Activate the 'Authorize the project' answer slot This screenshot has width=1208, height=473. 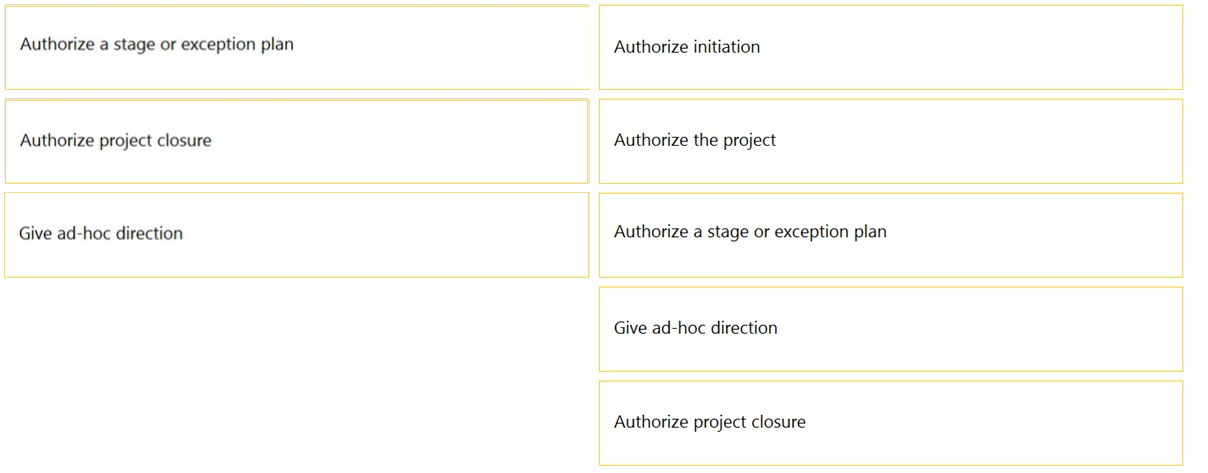[x=891, y=141]
